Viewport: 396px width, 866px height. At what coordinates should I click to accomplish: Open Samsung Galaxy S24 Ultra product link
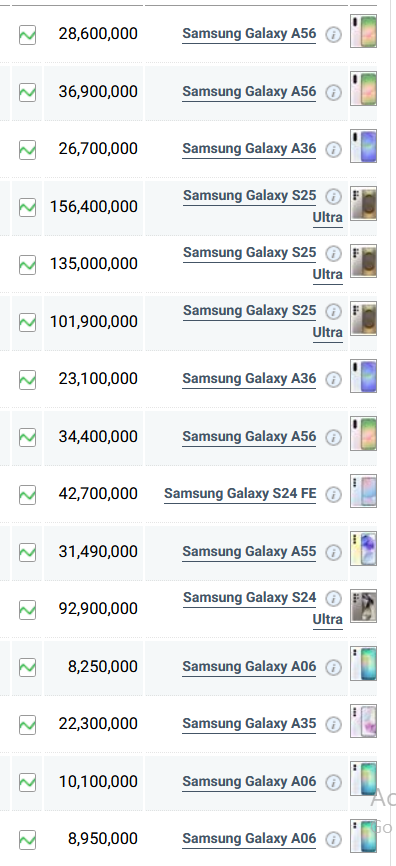pos(263,608)
